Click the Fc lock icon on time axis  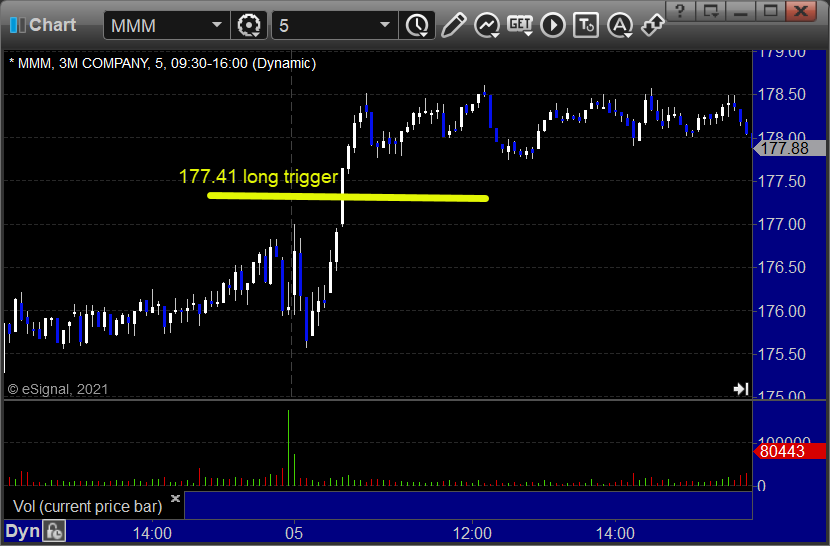54,531
